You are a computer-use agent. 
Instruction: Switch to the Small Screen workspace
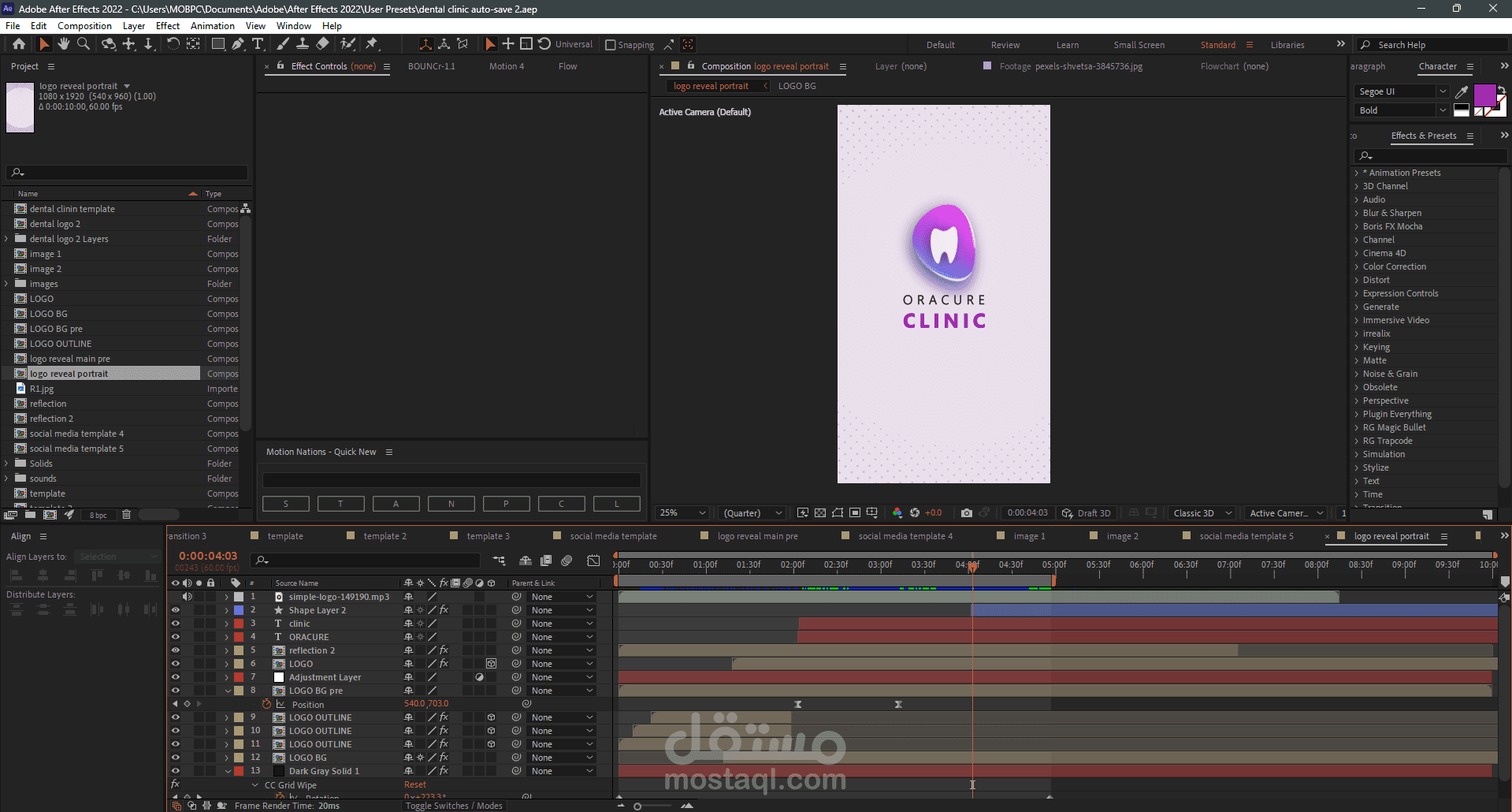pyautogui.click(x=1139, y=45)
